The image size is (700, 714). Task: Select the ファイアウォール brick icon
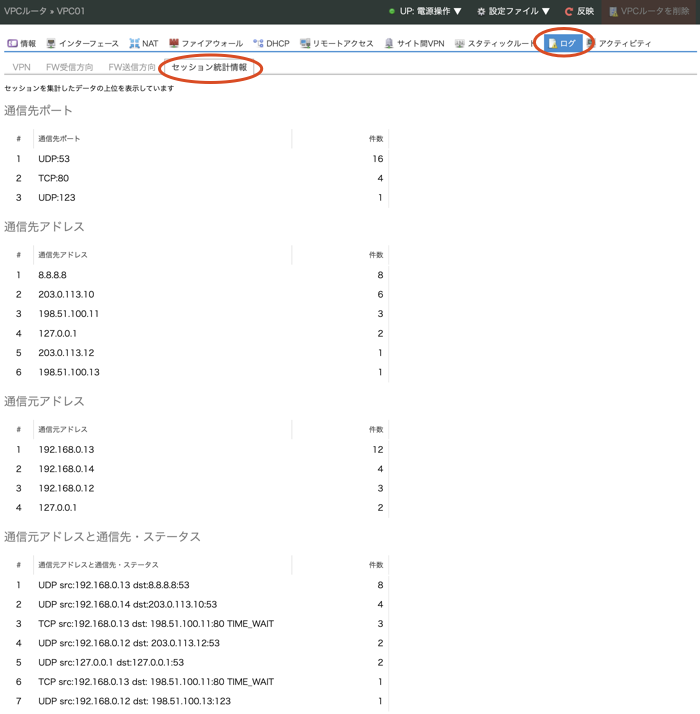174,44
